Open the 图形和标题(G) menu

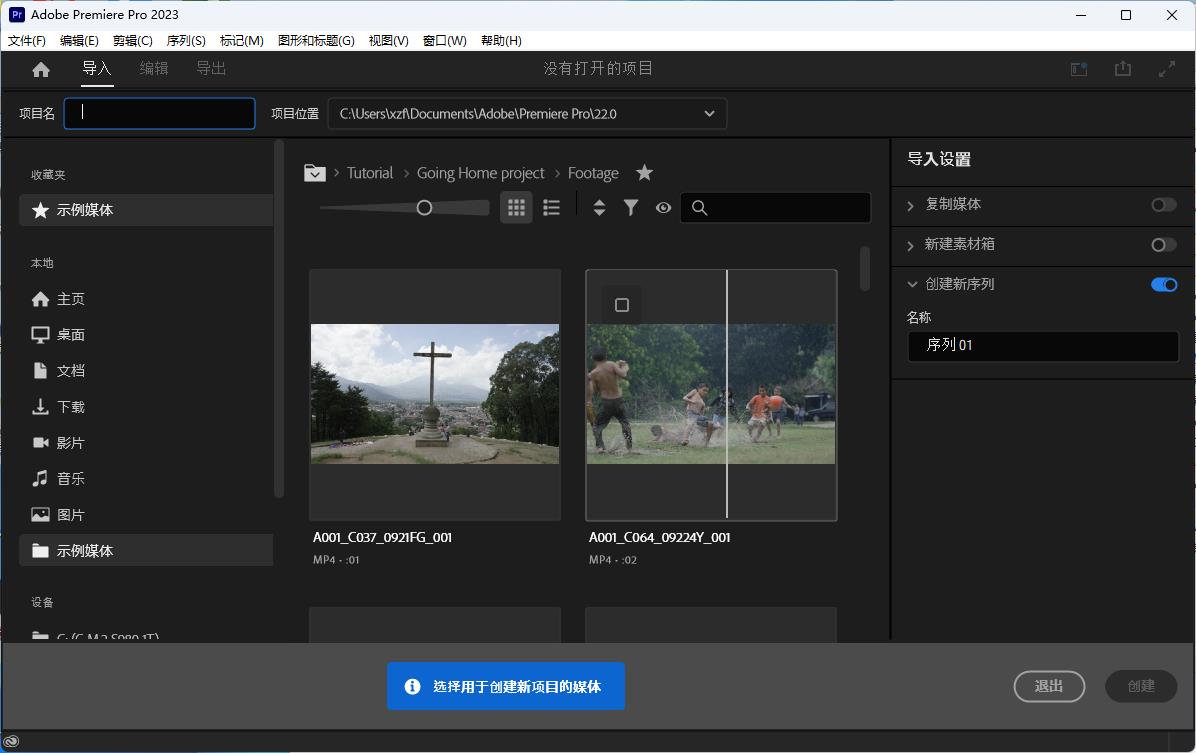(317, 40)
